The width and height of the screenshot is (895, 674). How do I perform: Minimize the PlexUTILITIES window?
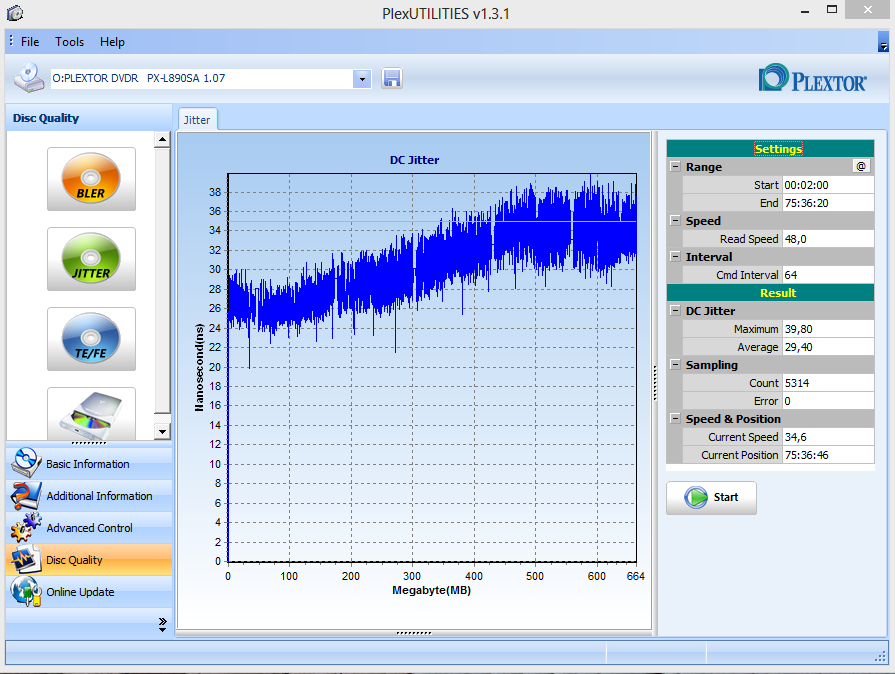pos(805,11)
